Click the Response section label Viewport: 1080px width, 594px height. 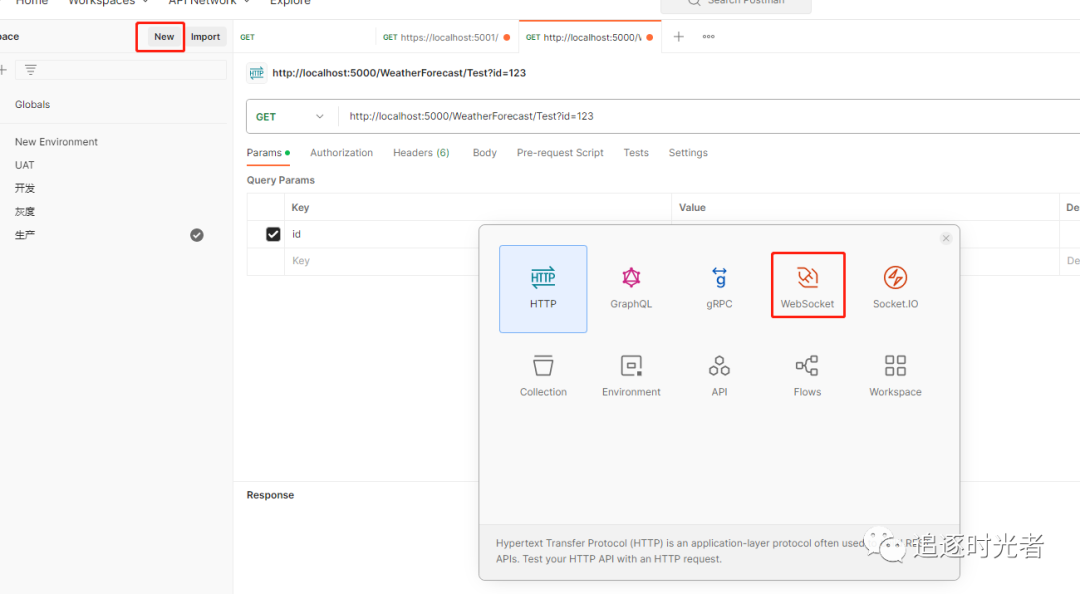tap(270, 495)
